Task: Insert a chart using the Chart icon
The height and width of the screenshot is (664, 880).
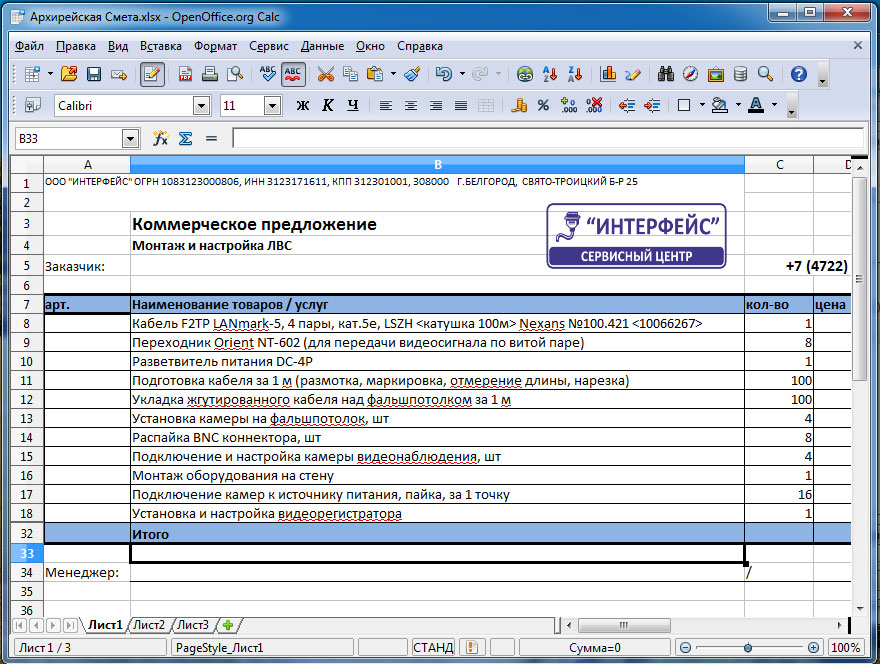Action: pyautogui.click(x=608, y=74)
